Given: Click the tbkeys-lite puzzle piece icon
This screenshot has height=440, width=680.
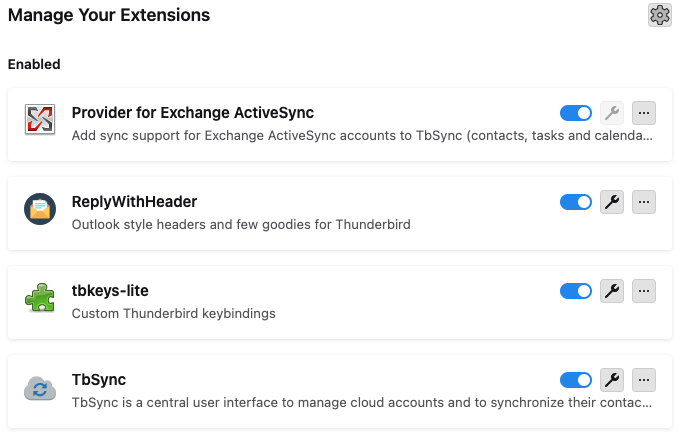Looking at the screenshot, I should click(40, 298).
